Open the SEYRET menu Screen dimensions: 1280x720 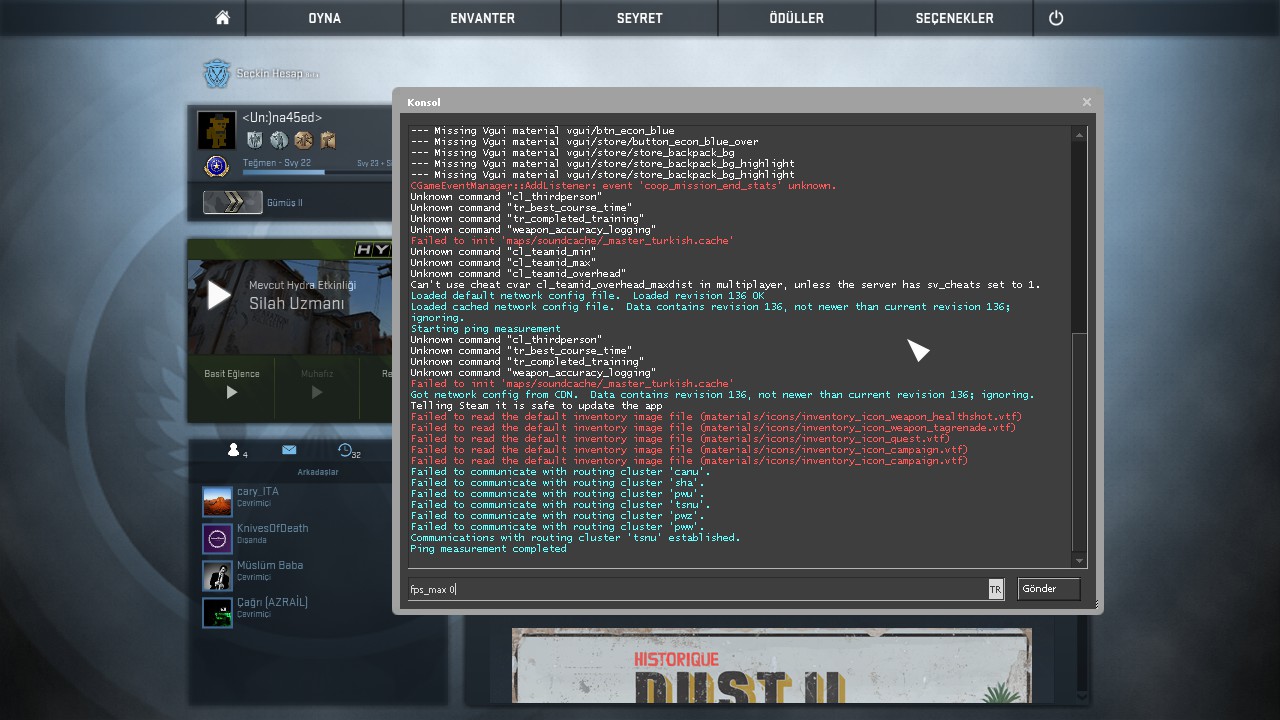point(640,18)
